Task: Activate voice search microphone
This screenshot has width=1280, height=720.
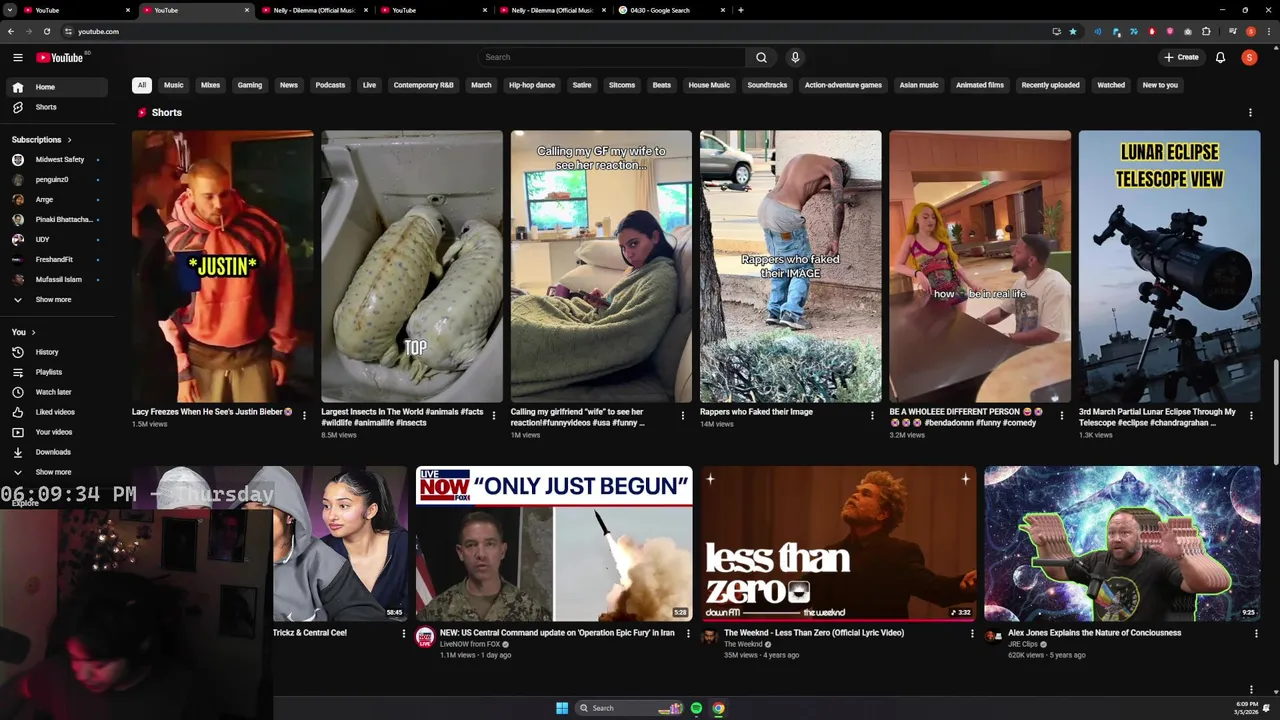Action: (795, 57)
